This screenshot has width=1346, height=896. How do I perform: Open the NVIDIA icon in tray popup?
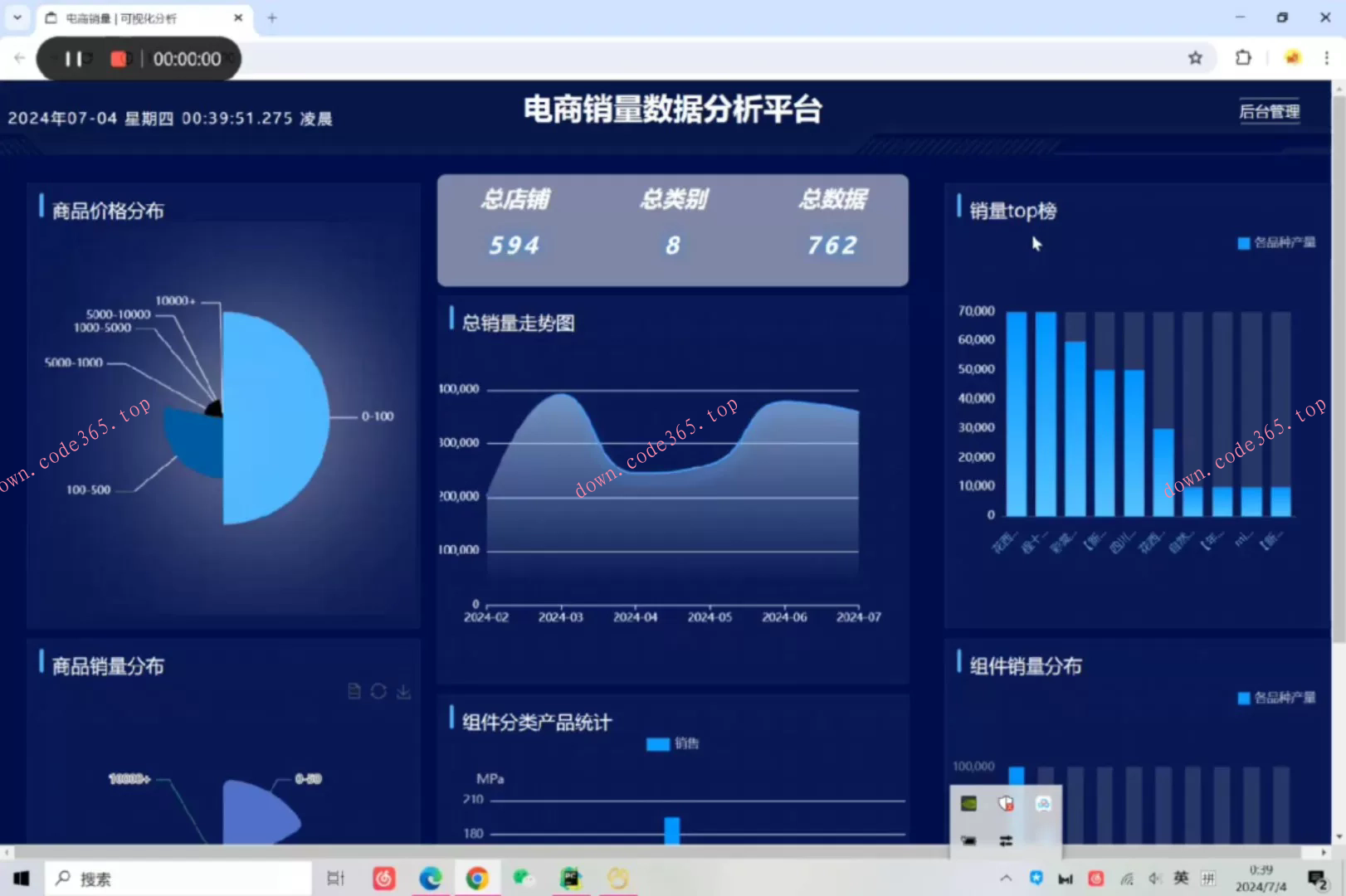[968, 803]
